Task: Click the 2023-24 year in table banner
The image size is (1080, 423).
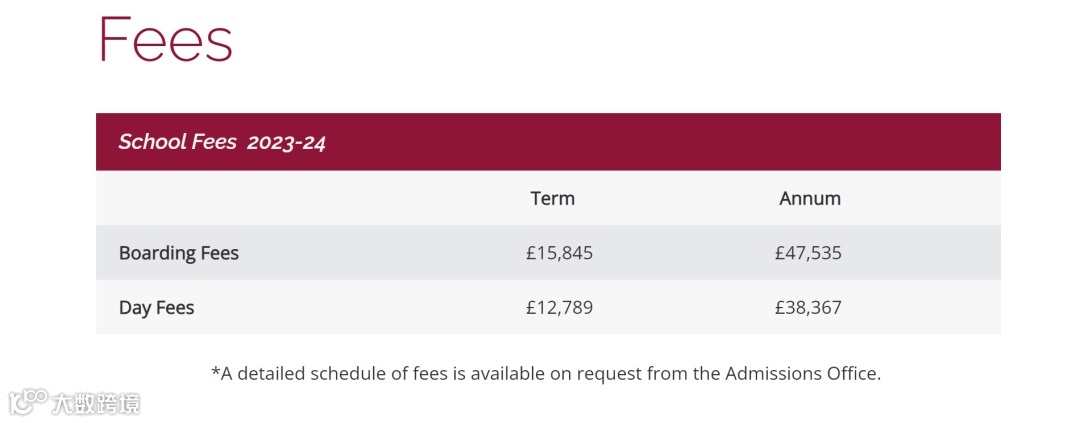Action: tap(286, 142)
